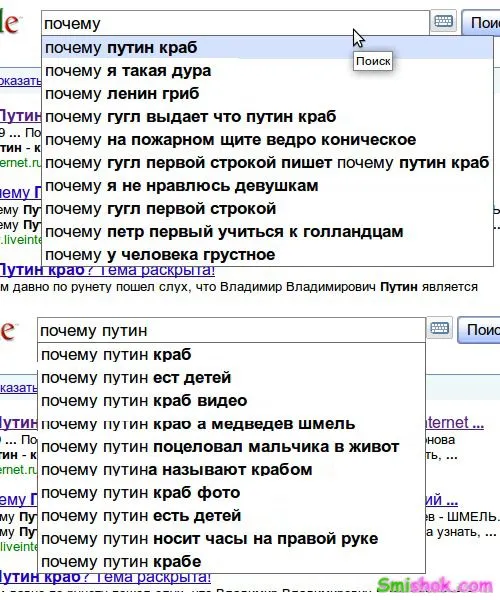Select suggestion 'почему путин краб видео'
Viewport: 500px width, 600px height.
231,401
